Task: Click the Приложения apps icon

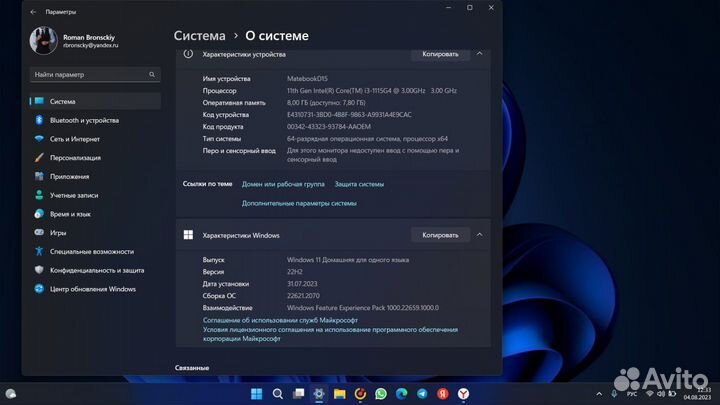Action: [39, 176]
